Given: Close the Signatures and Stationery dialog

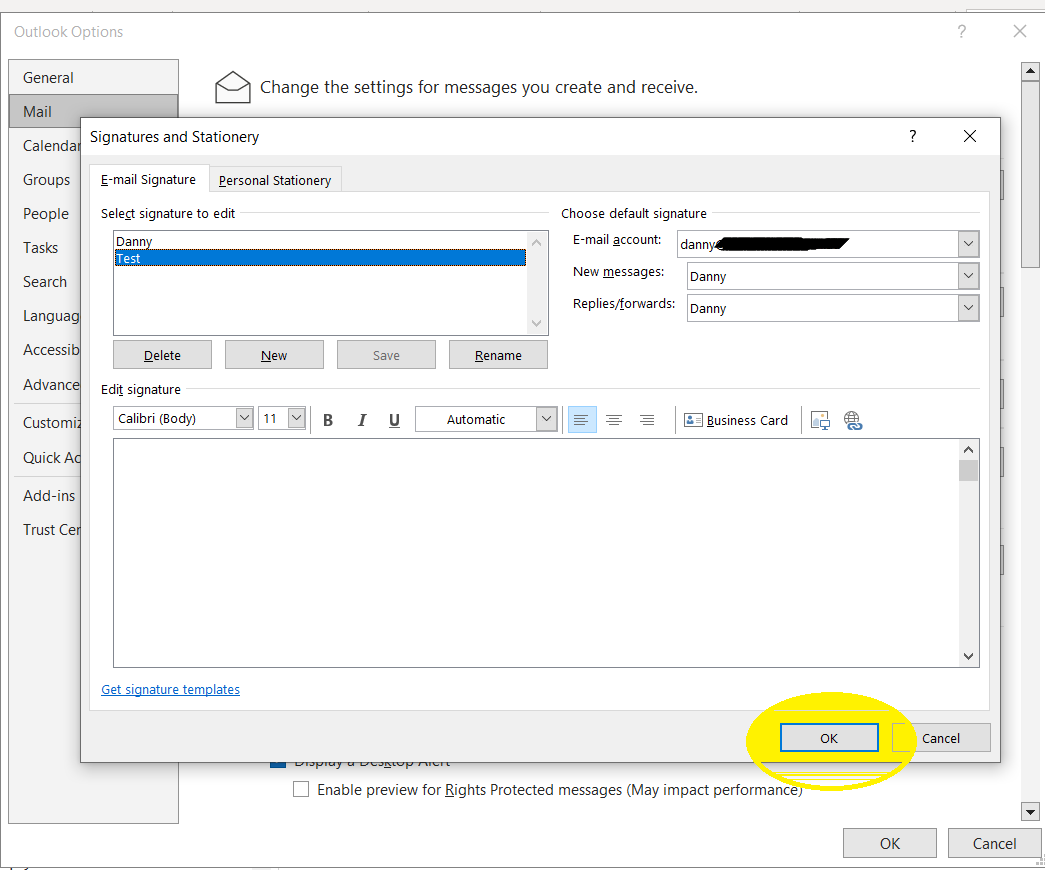Looking at the screenshot, I should (x=970, y=137).
